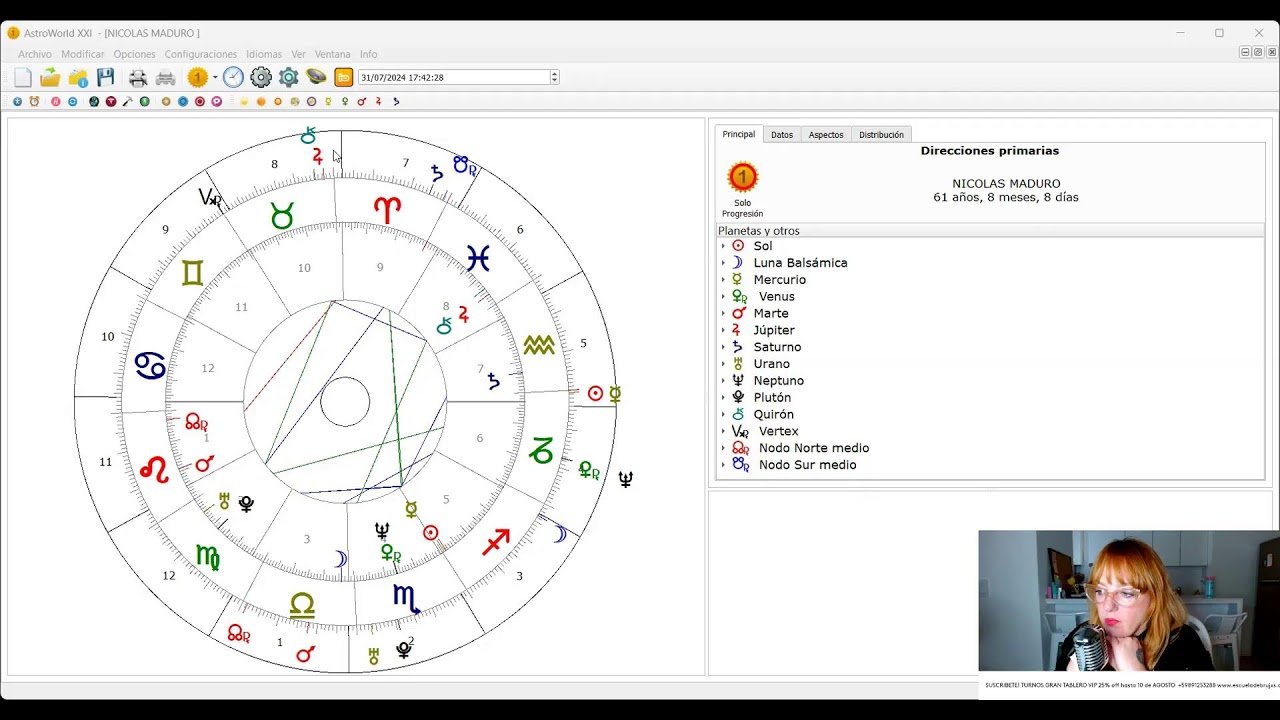Open the first gear settings icon

pos(260,76)
